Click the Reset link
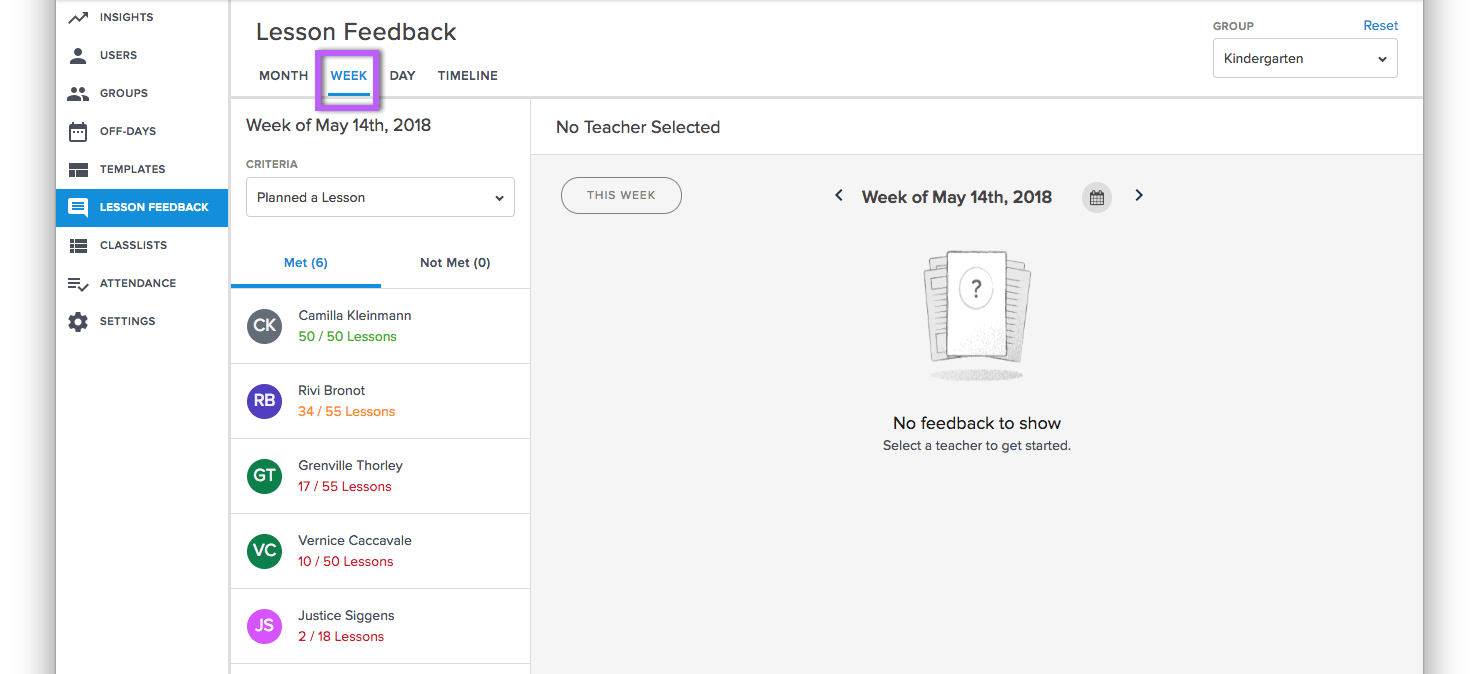 click(x=1380, y=26)
